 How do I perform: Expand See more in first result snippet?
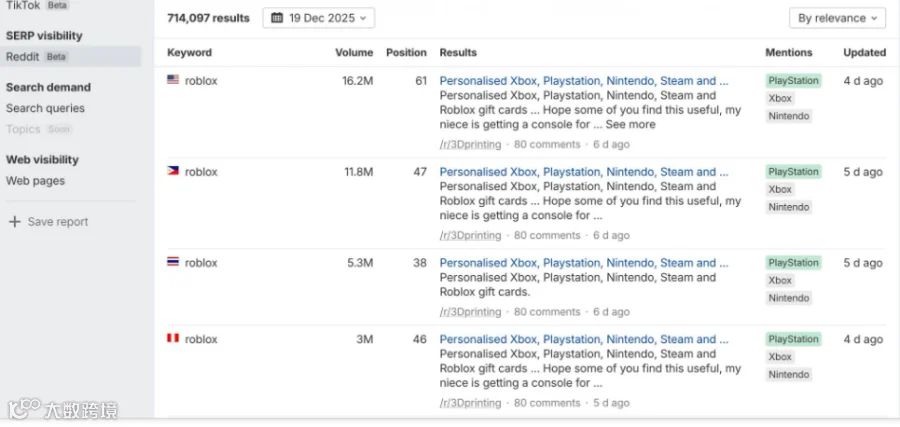click(630, 125)
